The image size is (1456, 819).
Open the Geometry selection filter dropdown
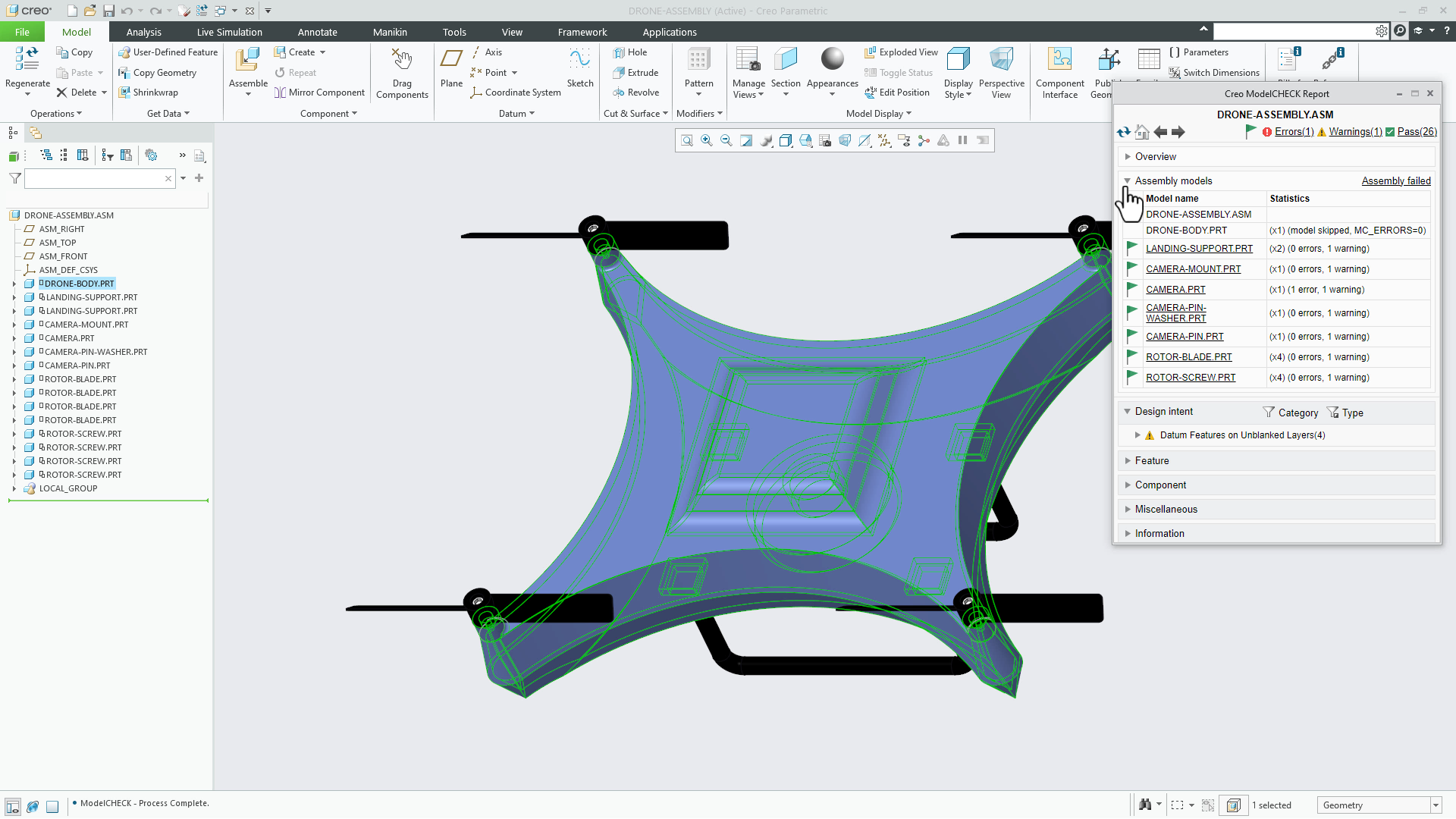coord(1436,805)
